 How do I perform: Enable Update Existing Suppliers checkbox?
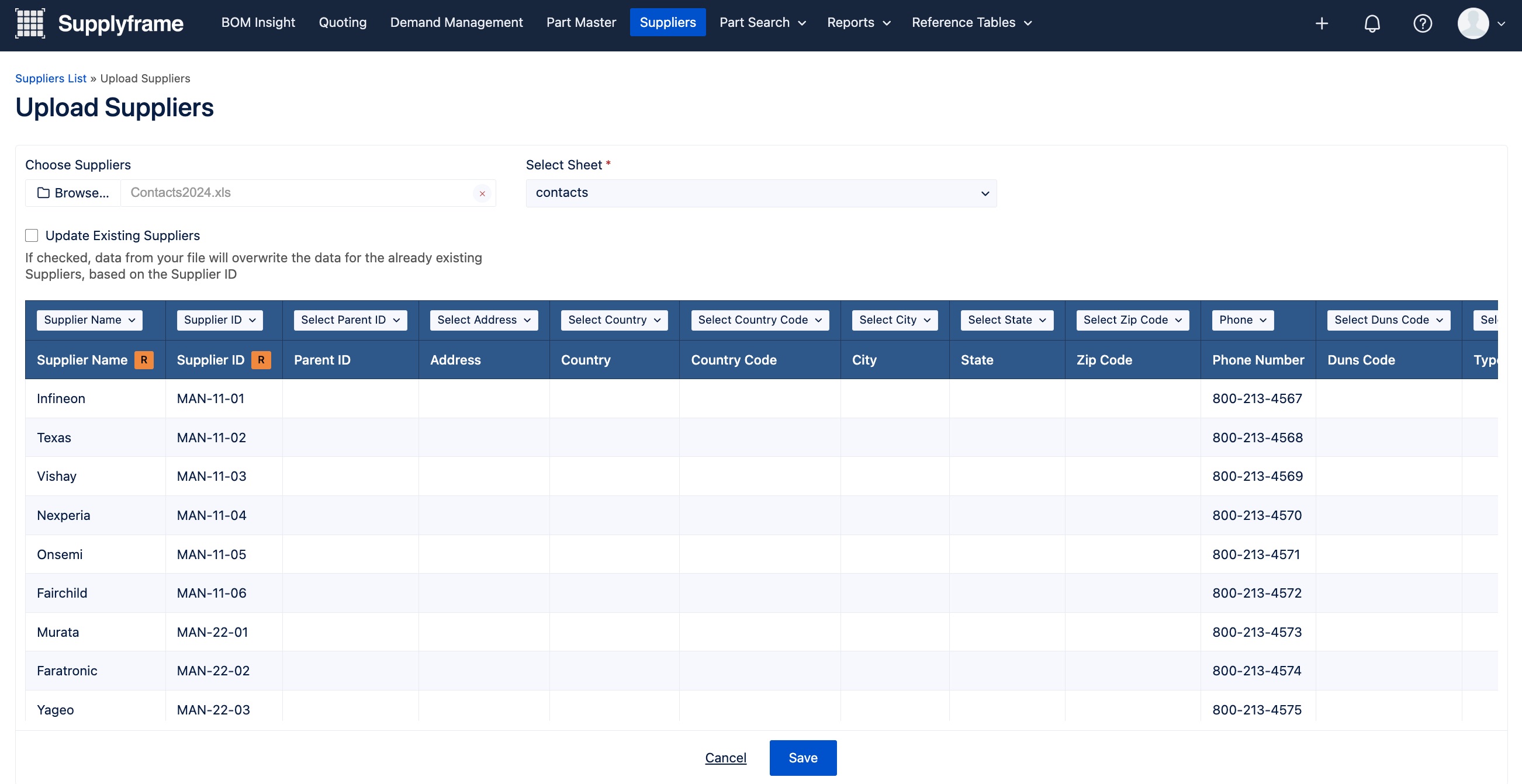coord(32,235)
